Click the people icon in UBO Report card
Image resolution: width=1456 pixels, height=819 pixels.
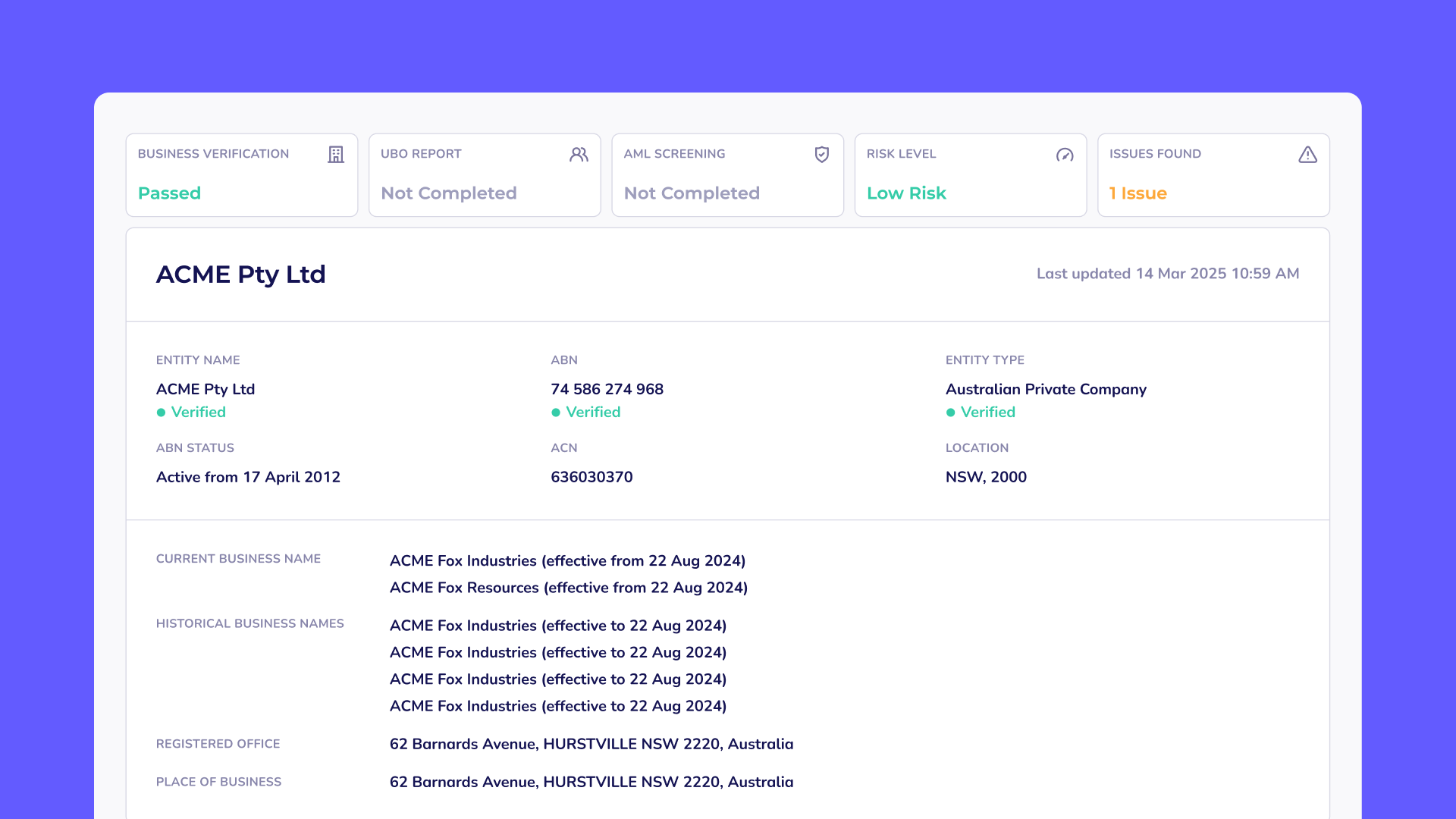[579, 155]
